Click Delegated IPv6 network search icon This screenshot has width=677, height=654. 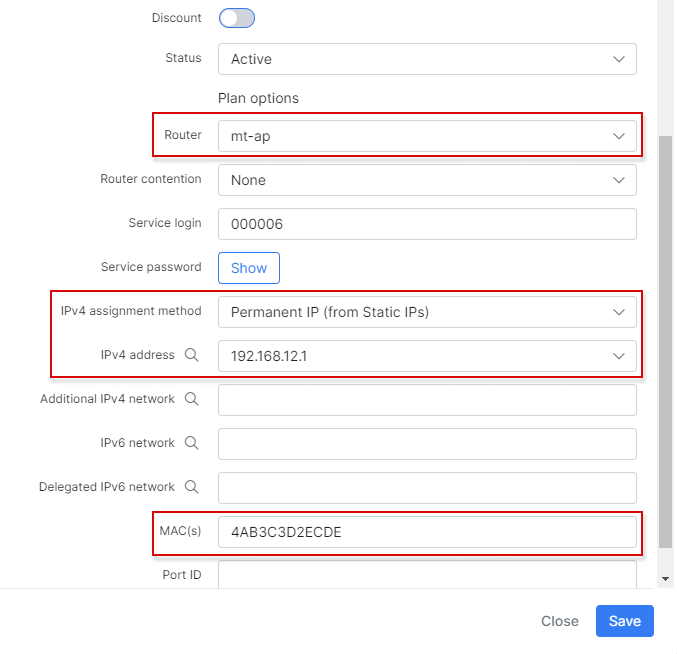(191, 487)
